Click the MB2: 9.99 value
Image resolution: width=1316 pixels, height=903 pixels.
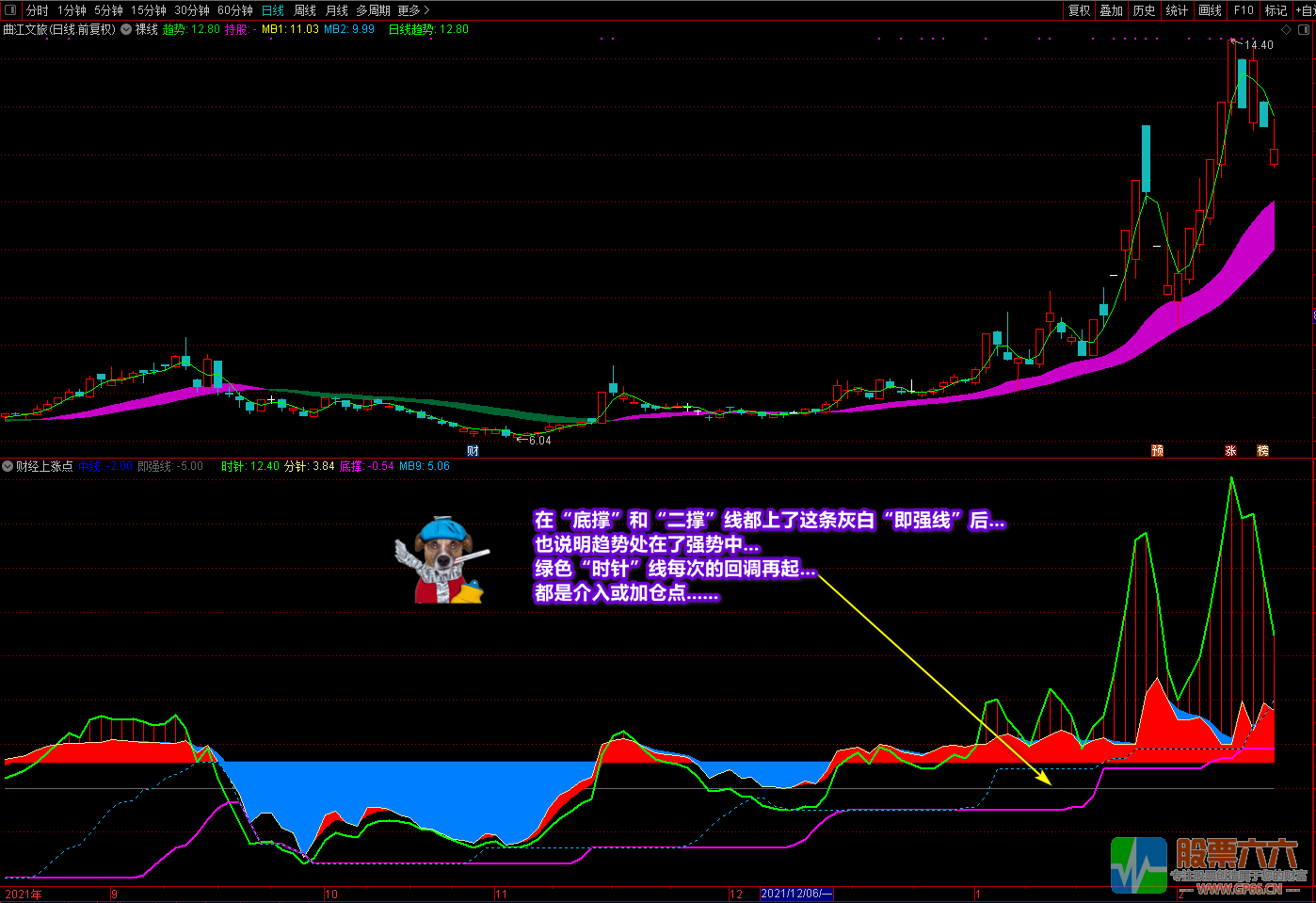tap(349, 29)
